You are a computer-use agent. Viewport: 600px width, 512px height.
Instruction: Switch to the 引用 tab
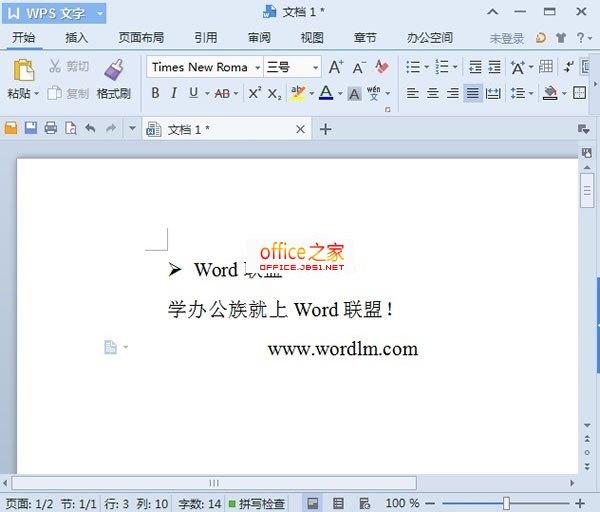206,38
